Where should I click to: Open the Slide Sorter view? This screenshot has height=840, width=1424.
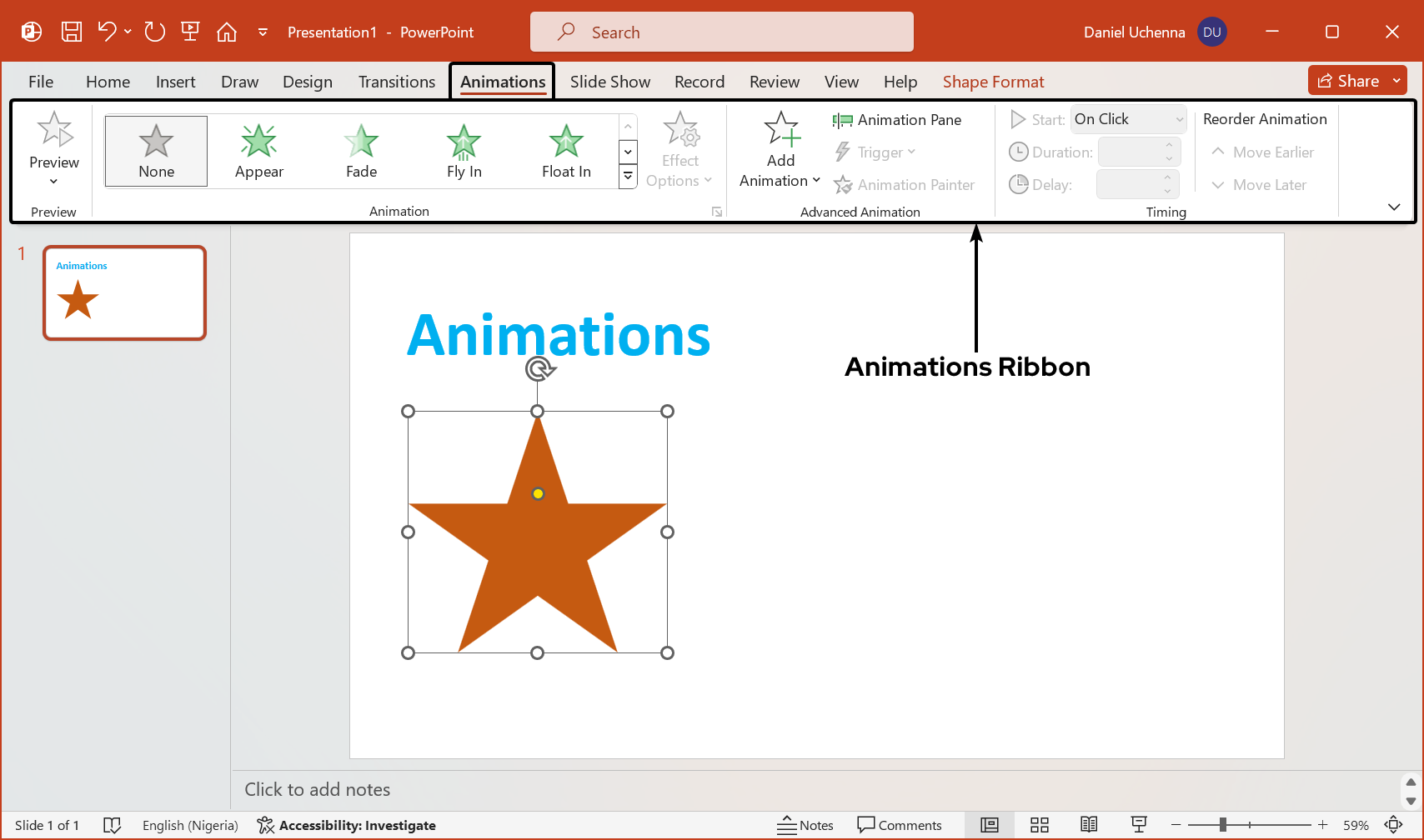coord(1040,825)
